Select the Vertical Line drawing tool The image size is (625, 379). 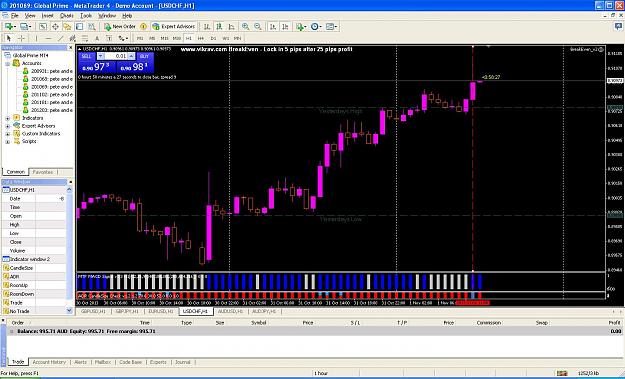(x=36, y=38)
